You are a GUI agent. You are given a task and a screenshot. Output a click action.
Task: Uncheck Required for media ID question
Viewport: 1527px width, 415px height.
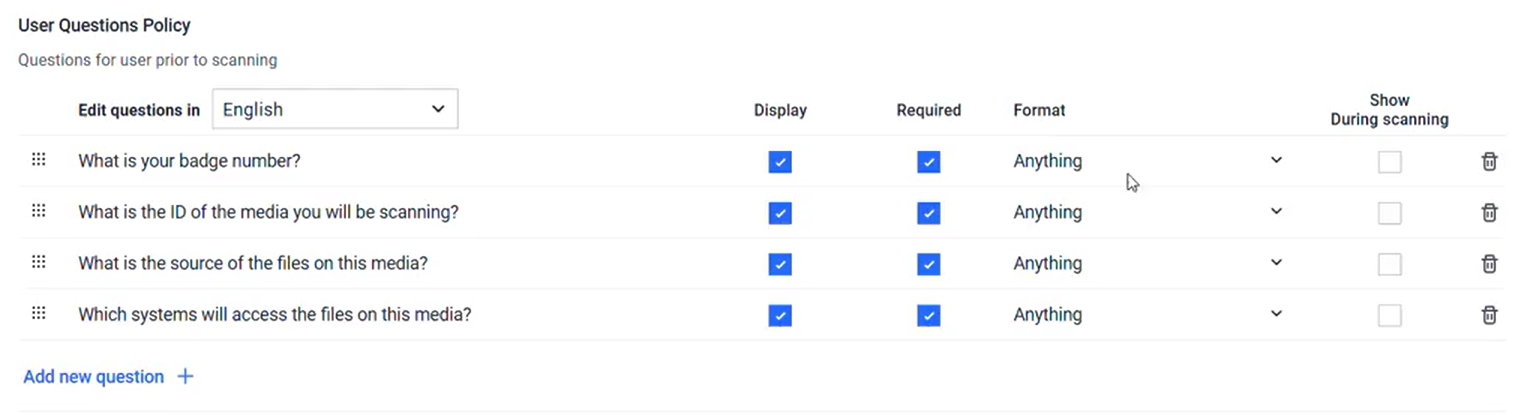pos(928,212)
